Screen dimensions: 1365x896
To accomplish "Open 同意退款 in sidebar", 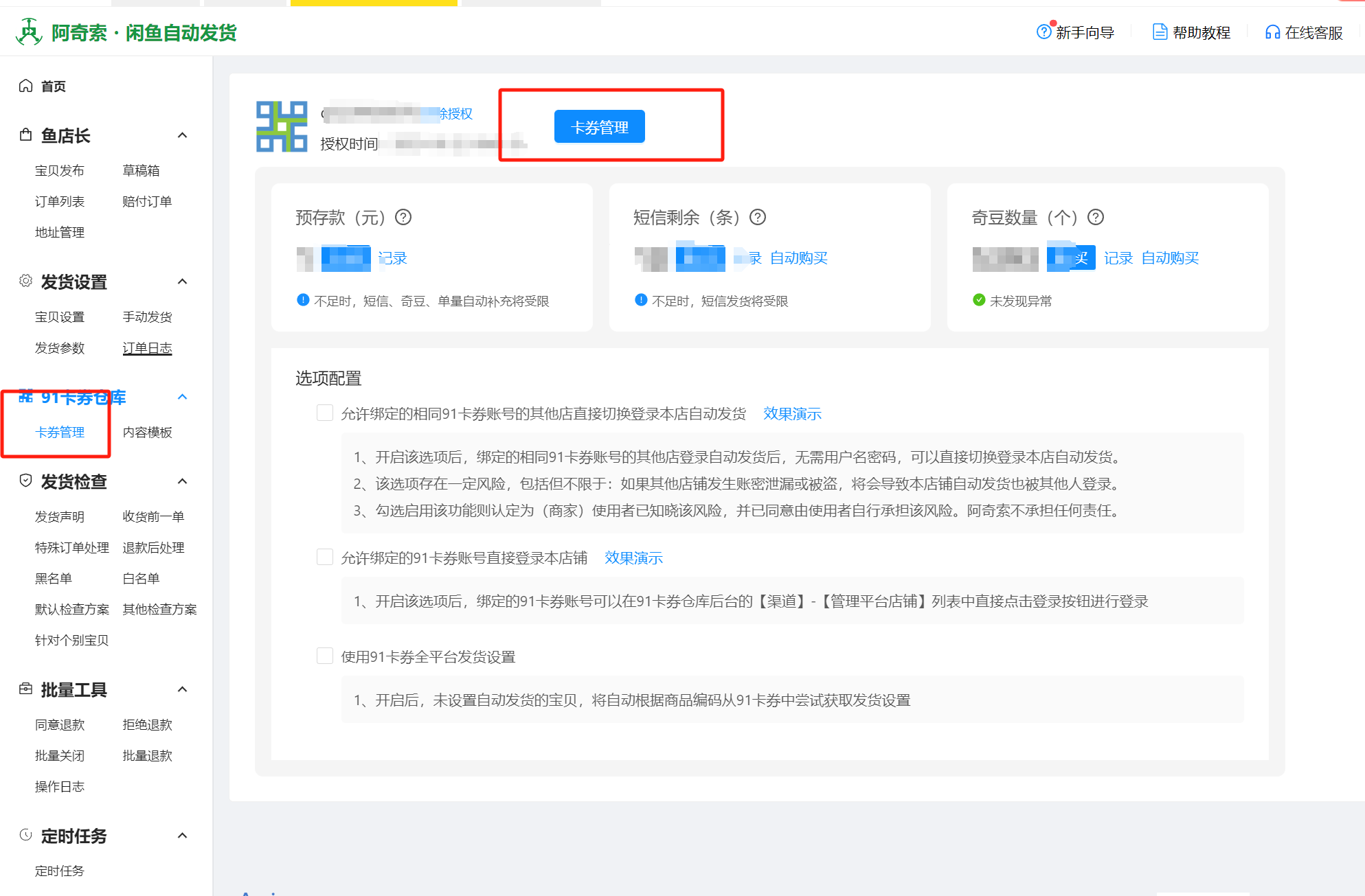I will [60, 724].
